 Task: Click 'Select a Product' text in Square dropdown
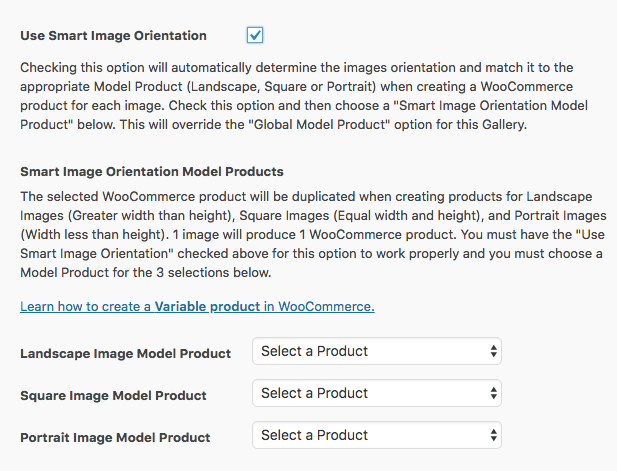(314, 393)
